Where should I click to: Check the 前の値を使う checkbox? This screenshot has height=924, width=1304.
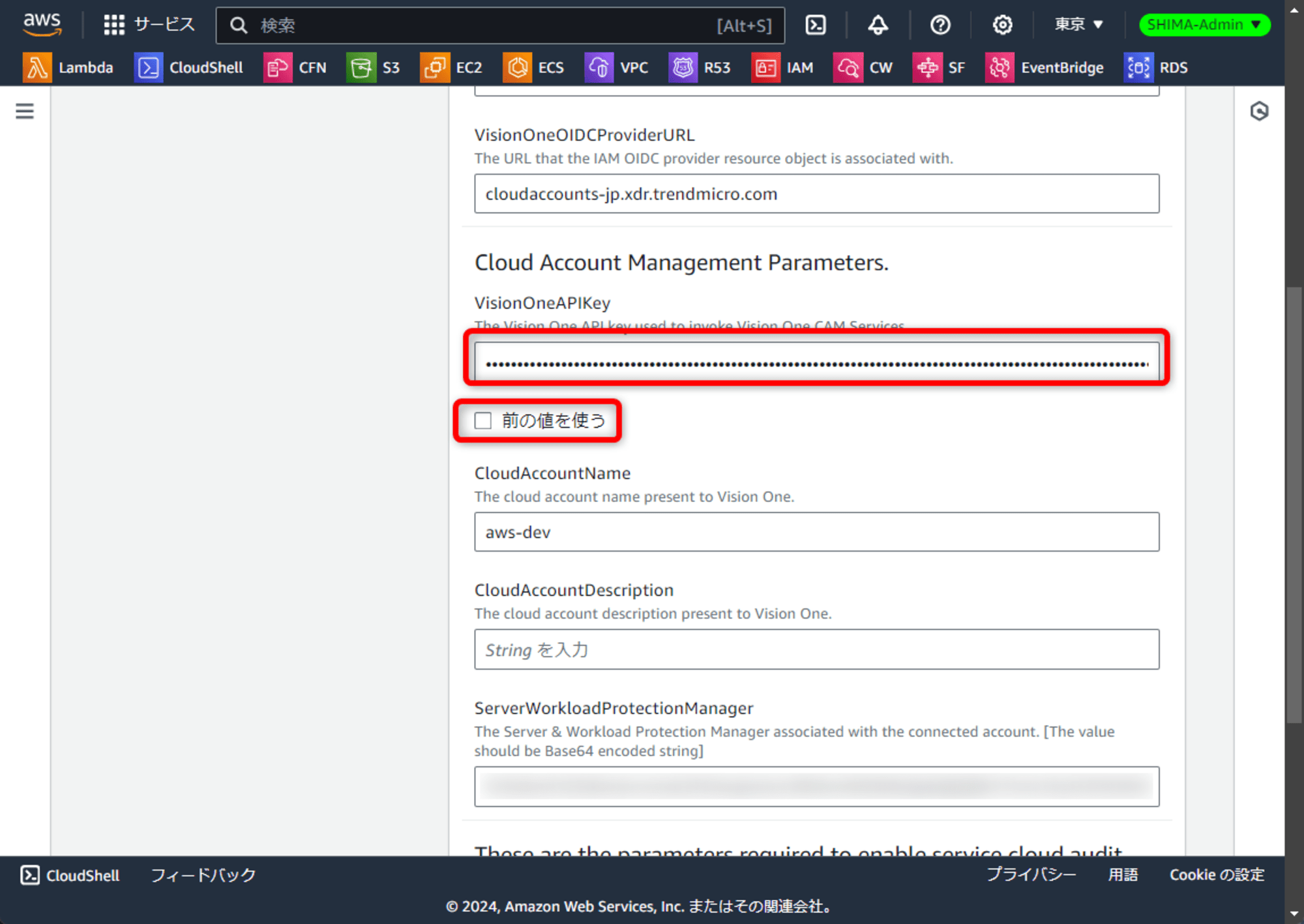click(x=482, y=421)
